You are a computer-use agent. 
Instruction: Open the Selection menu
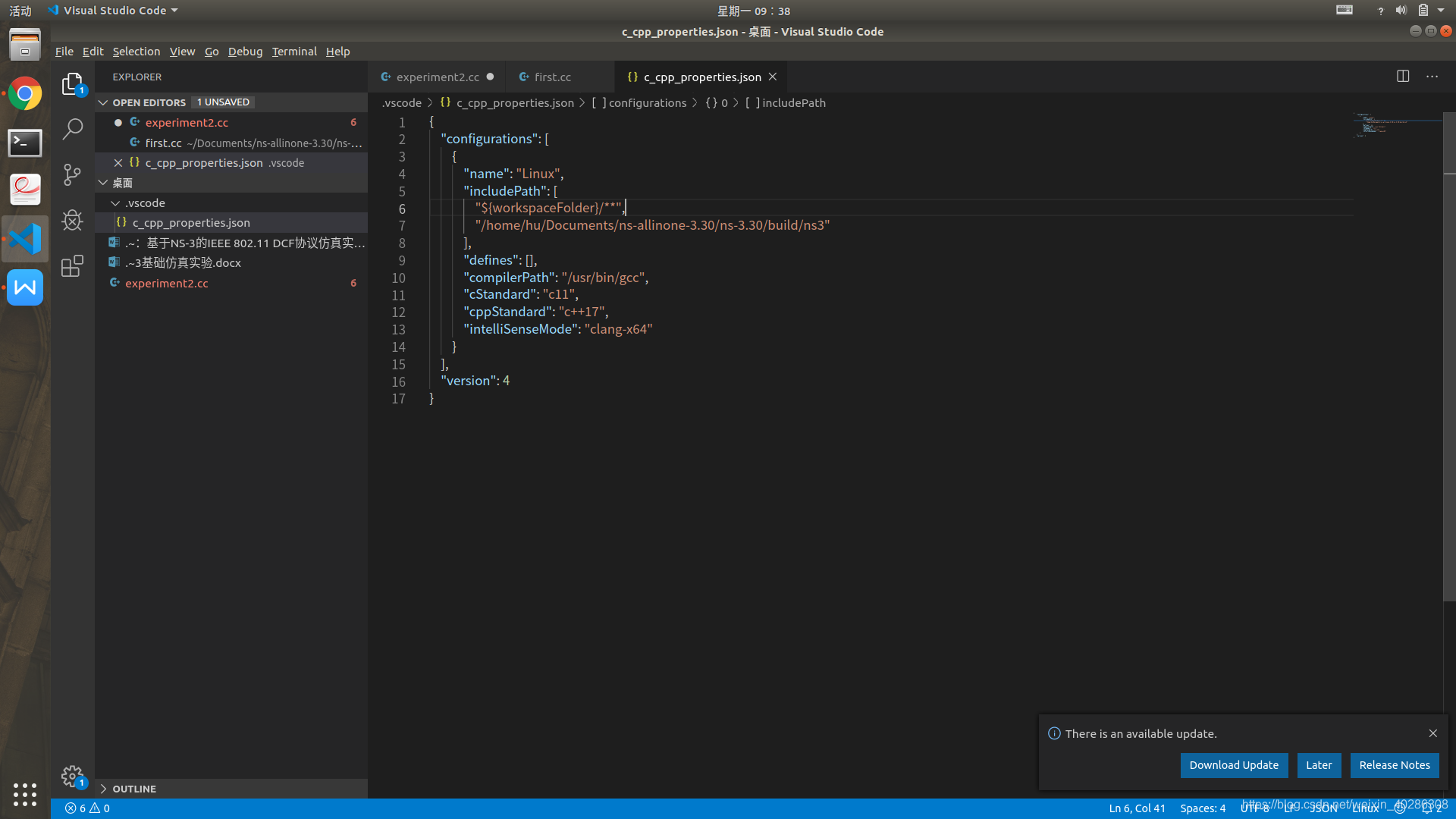[x=136, y=52]
